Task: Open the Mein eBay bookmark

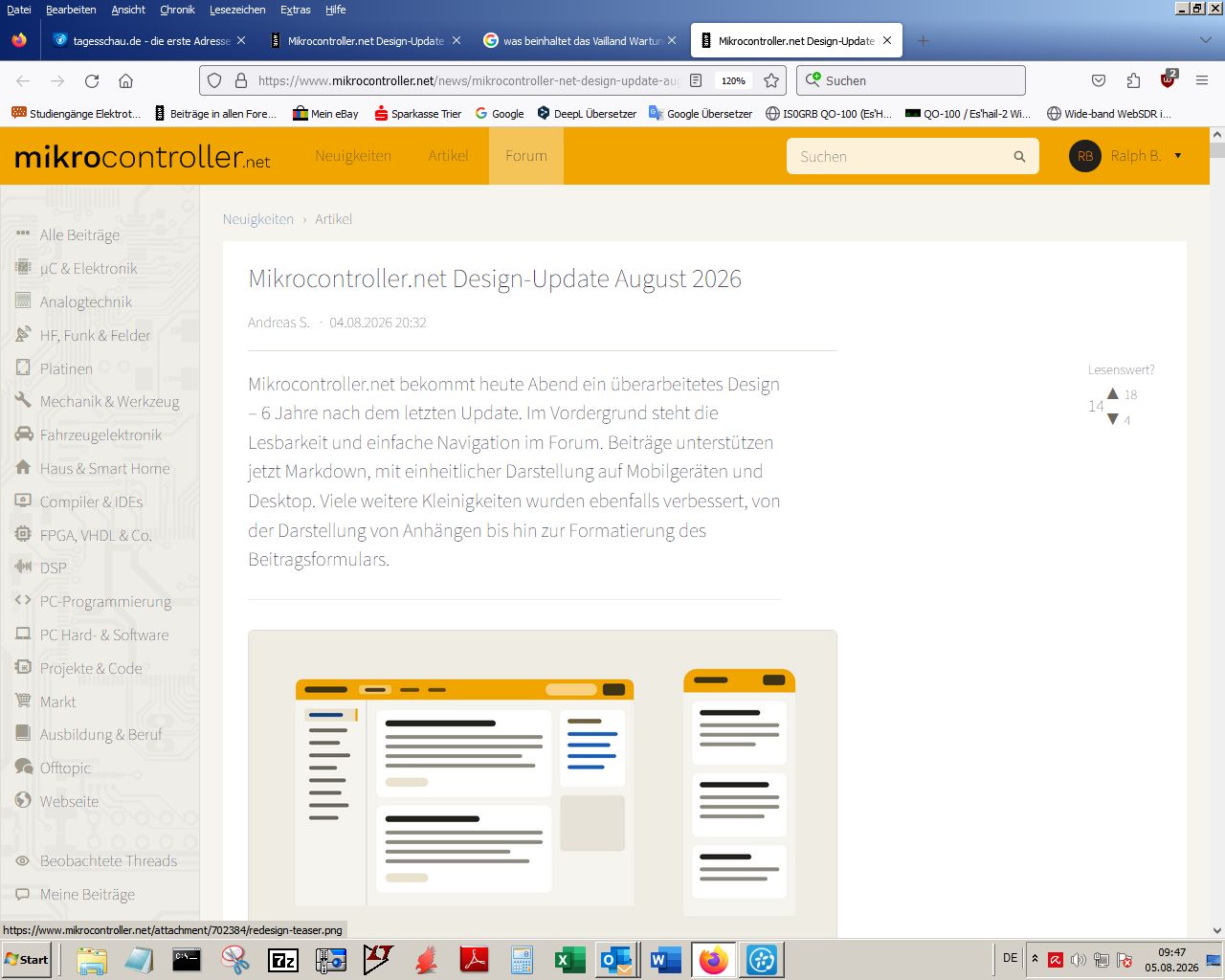Action: coord(325,113)
